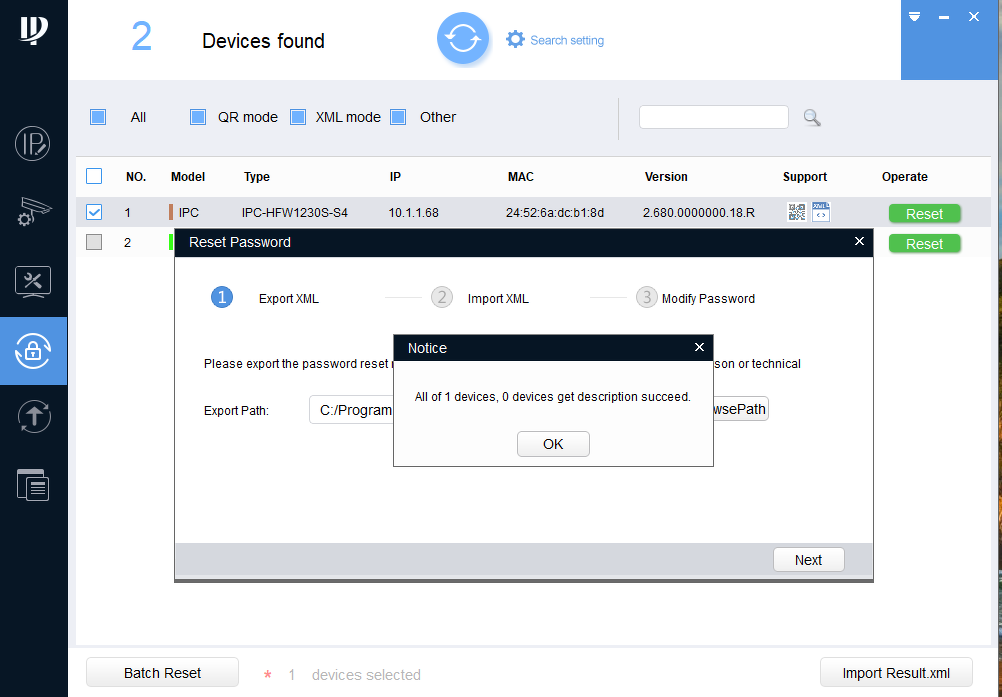Screen dimensions: 1002x697
Task: Click Reset button for device 2
Action: click(925, 243)
